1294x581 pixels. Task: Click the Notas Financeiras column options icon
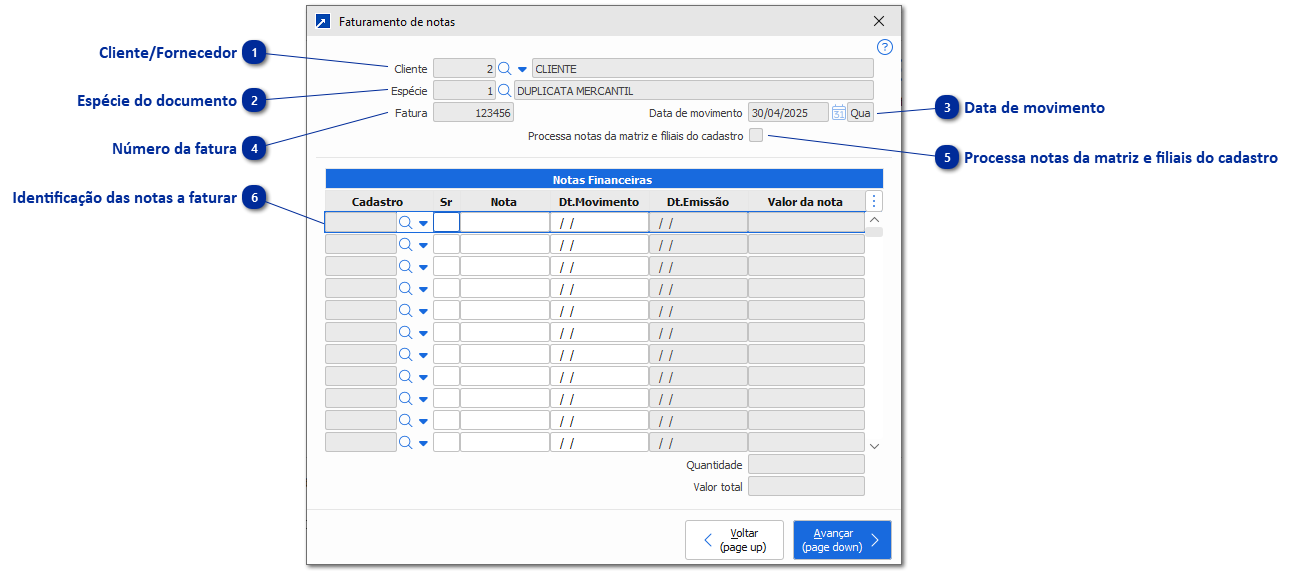pyautogui.click(x=874, y=200)
